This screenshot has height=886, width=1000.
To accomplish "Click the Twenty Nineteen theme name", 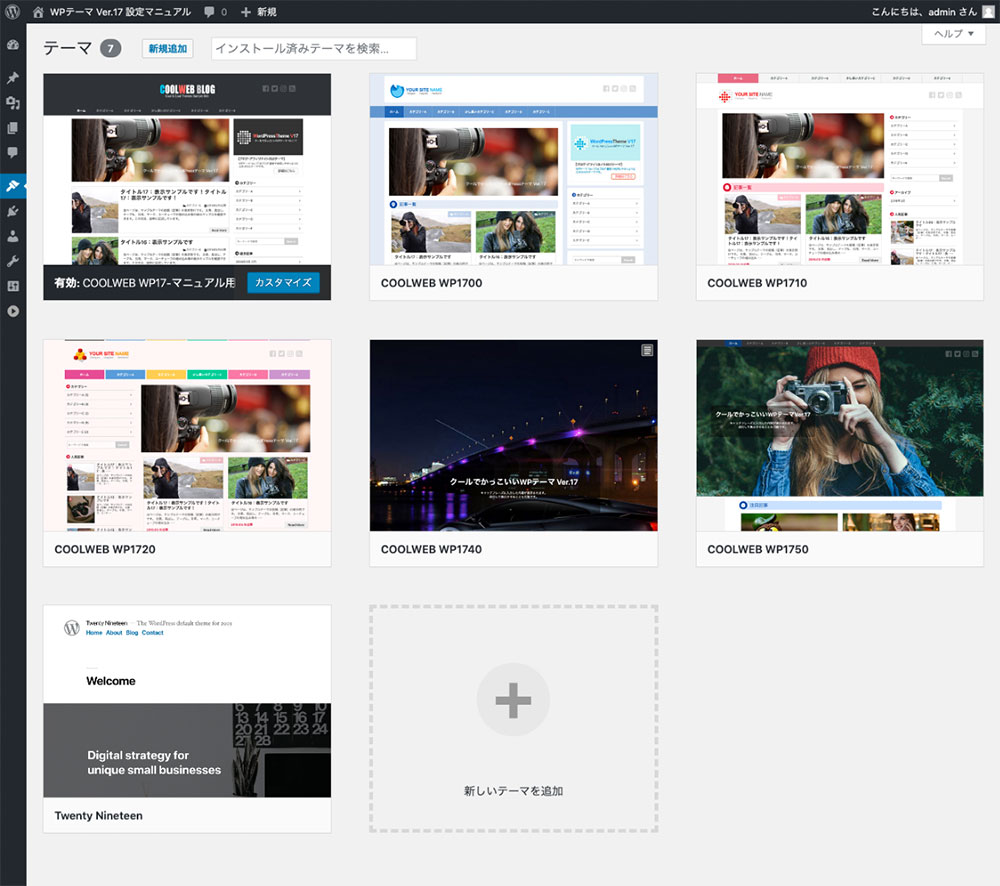I will coord(99,816).
